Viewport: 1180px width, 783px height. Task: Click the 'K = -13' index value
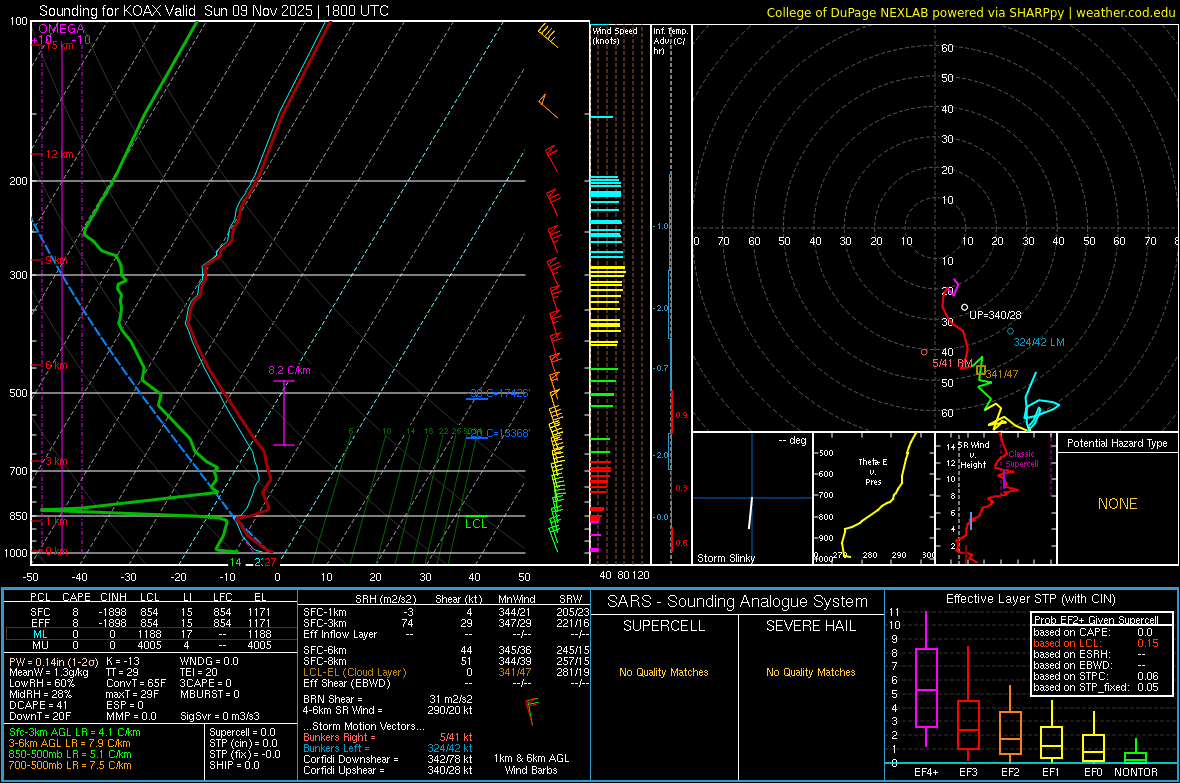pos(123,661)
